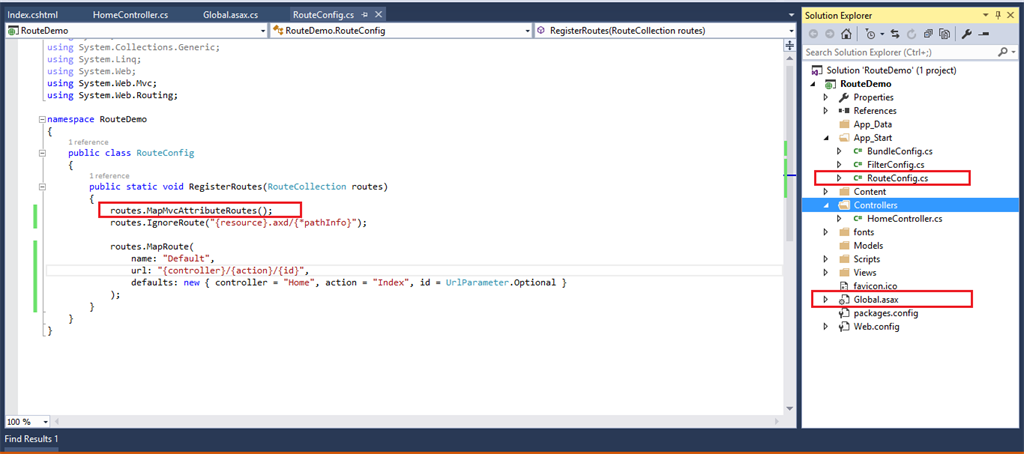
Task: Expand the Scripts folder
Action: pos(825,259)
